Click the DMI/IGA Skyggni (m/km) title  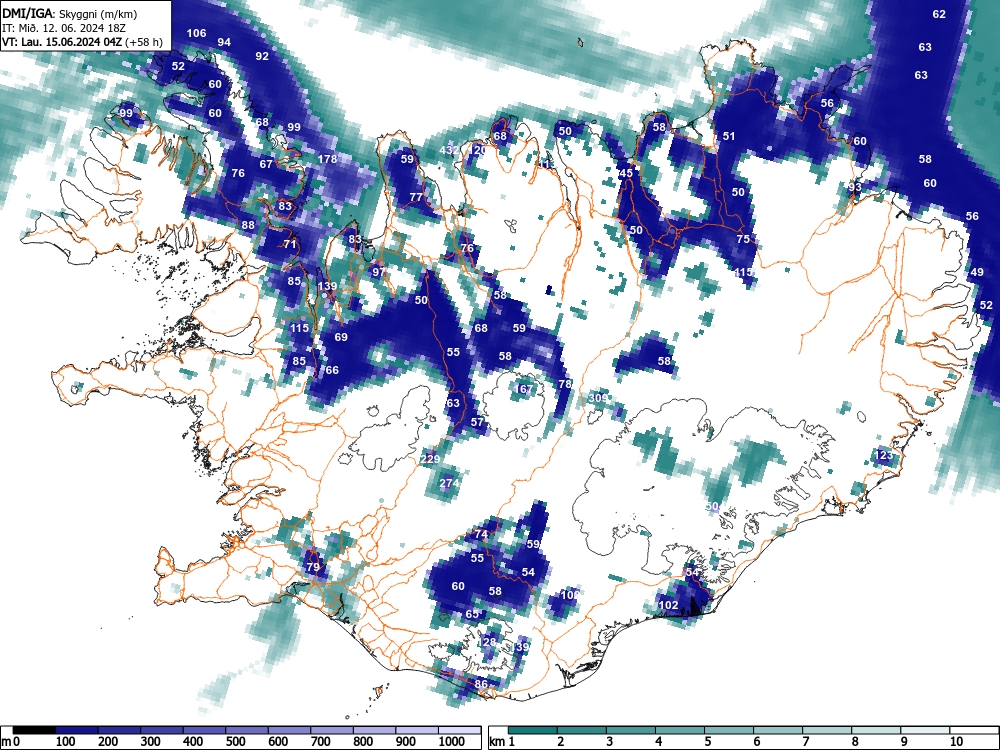pyautogui.click(x=70, y=14)
